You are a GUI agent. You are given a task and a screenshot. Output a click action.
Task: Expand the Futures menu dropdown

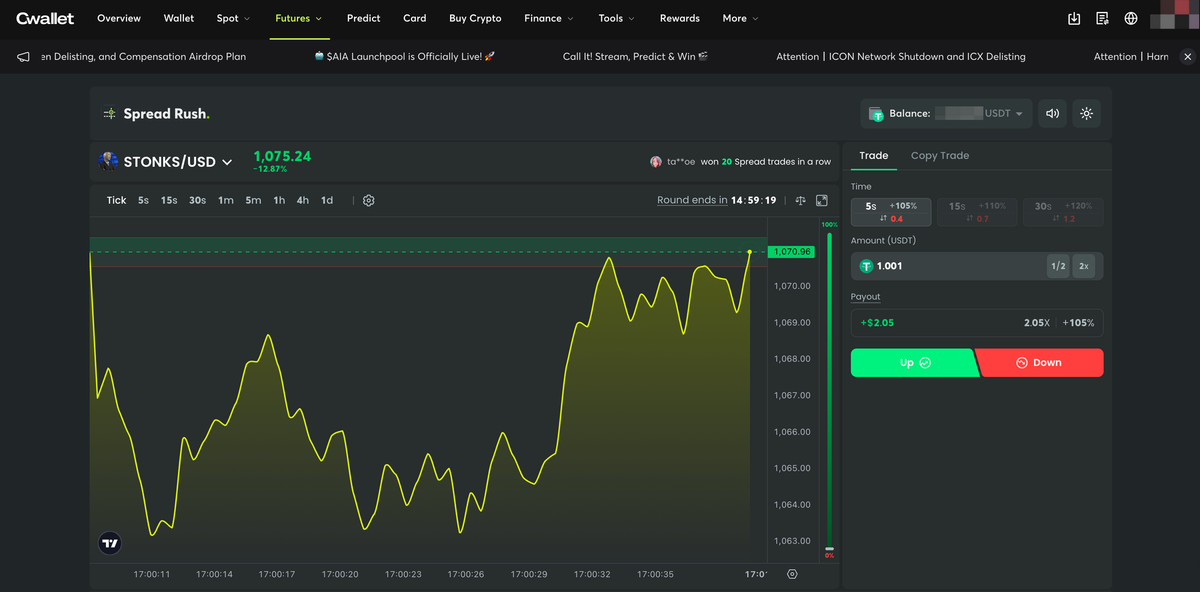(299, 18)
